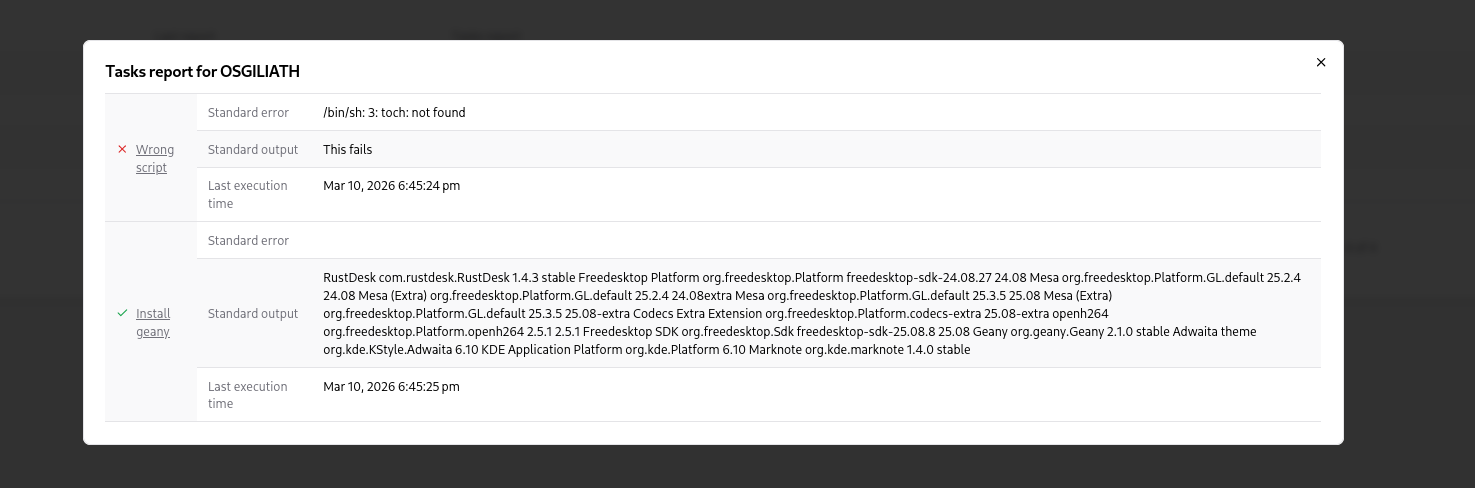
Task: Click Install geany's Standard output label
Action: pos(253,314)
